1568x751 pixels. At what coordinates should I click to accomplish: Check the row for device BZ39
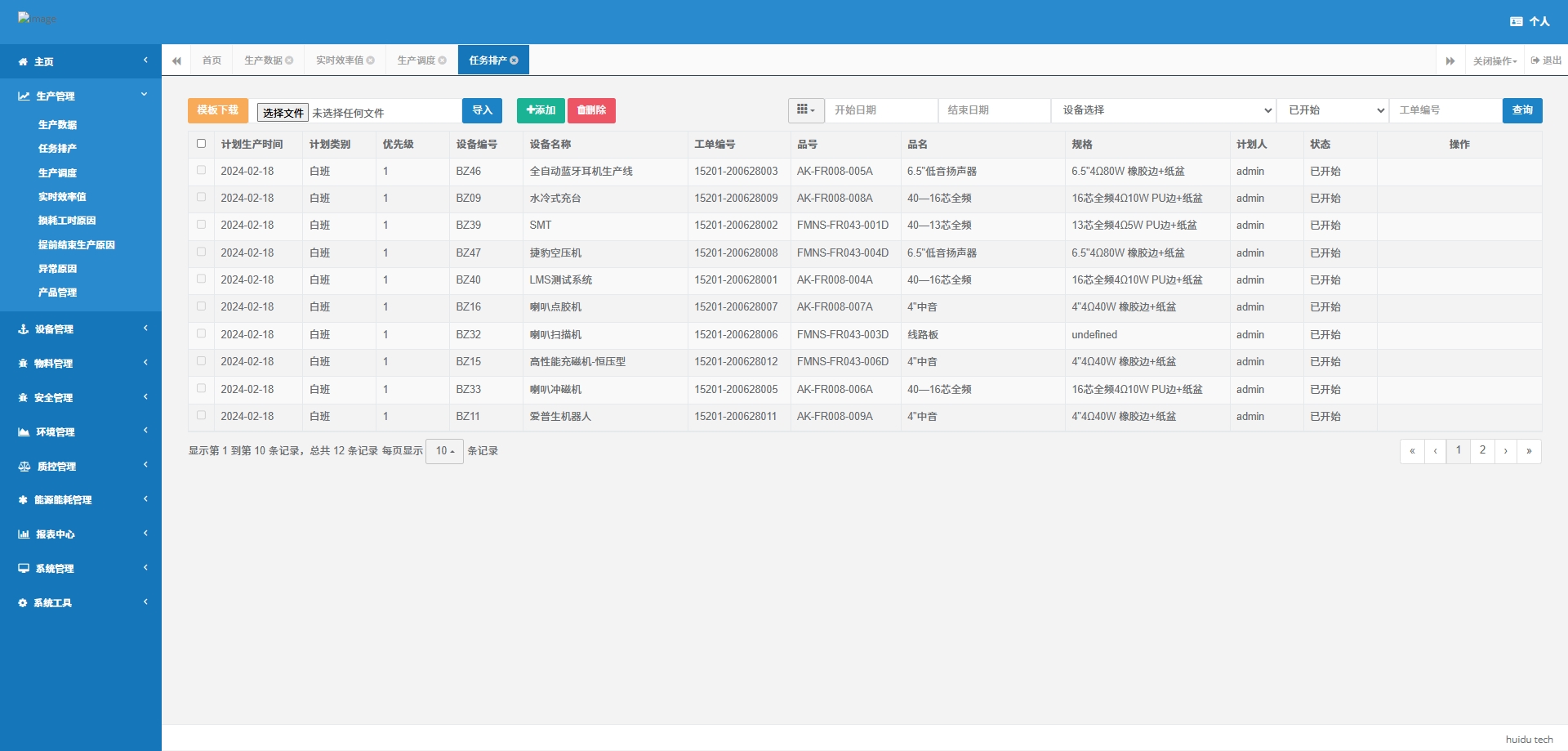click(201, 225)
